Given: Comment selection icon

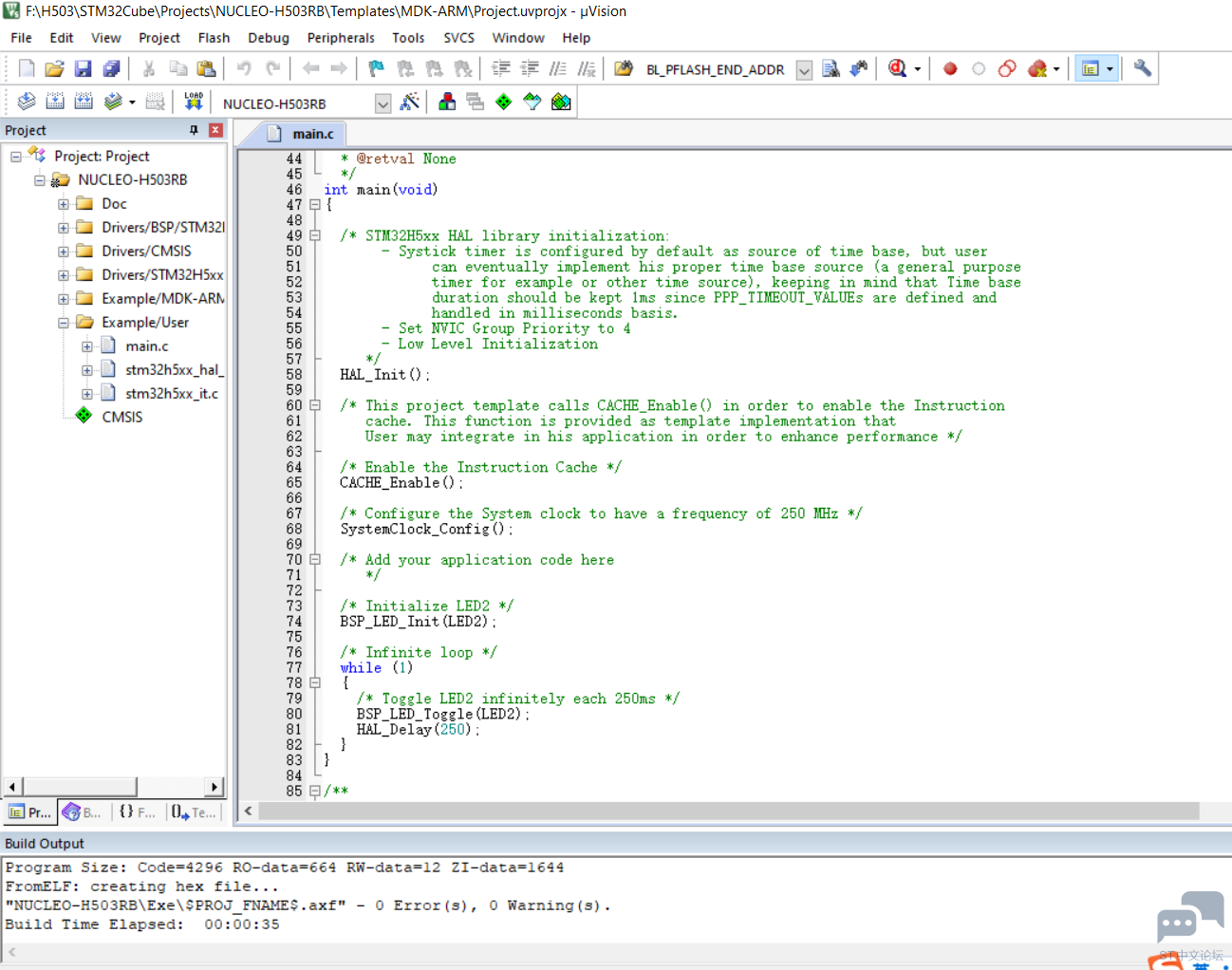Looking at the screenshot, I should click(558, 68).
